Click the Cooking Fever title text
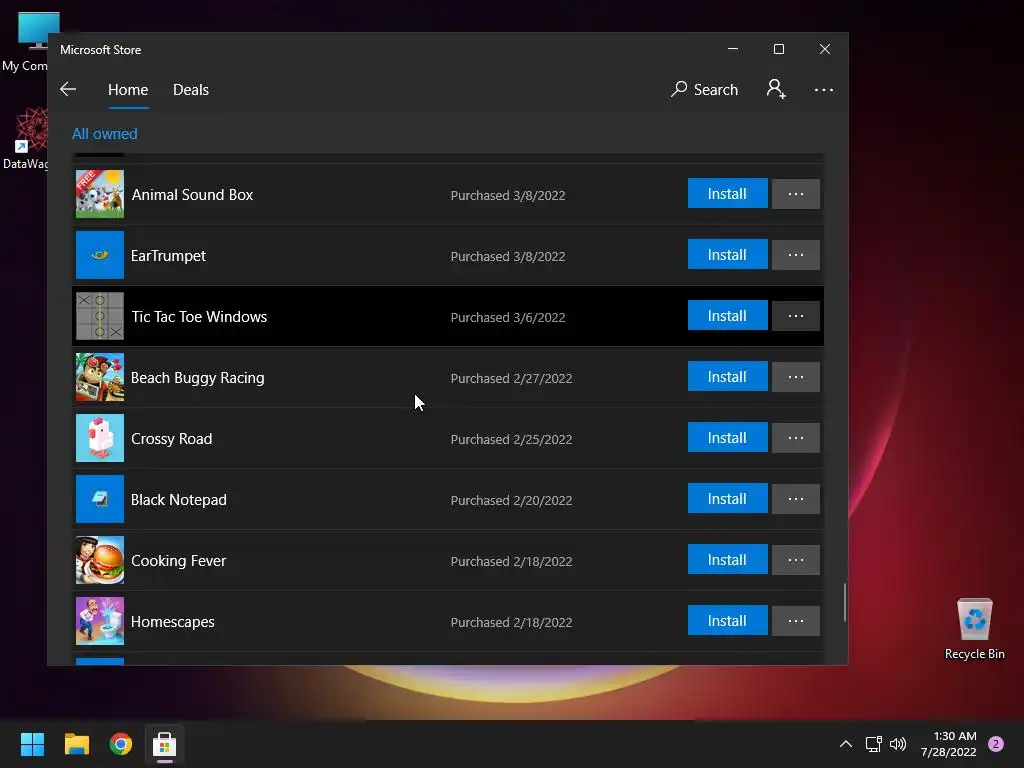 click(178, 560)
